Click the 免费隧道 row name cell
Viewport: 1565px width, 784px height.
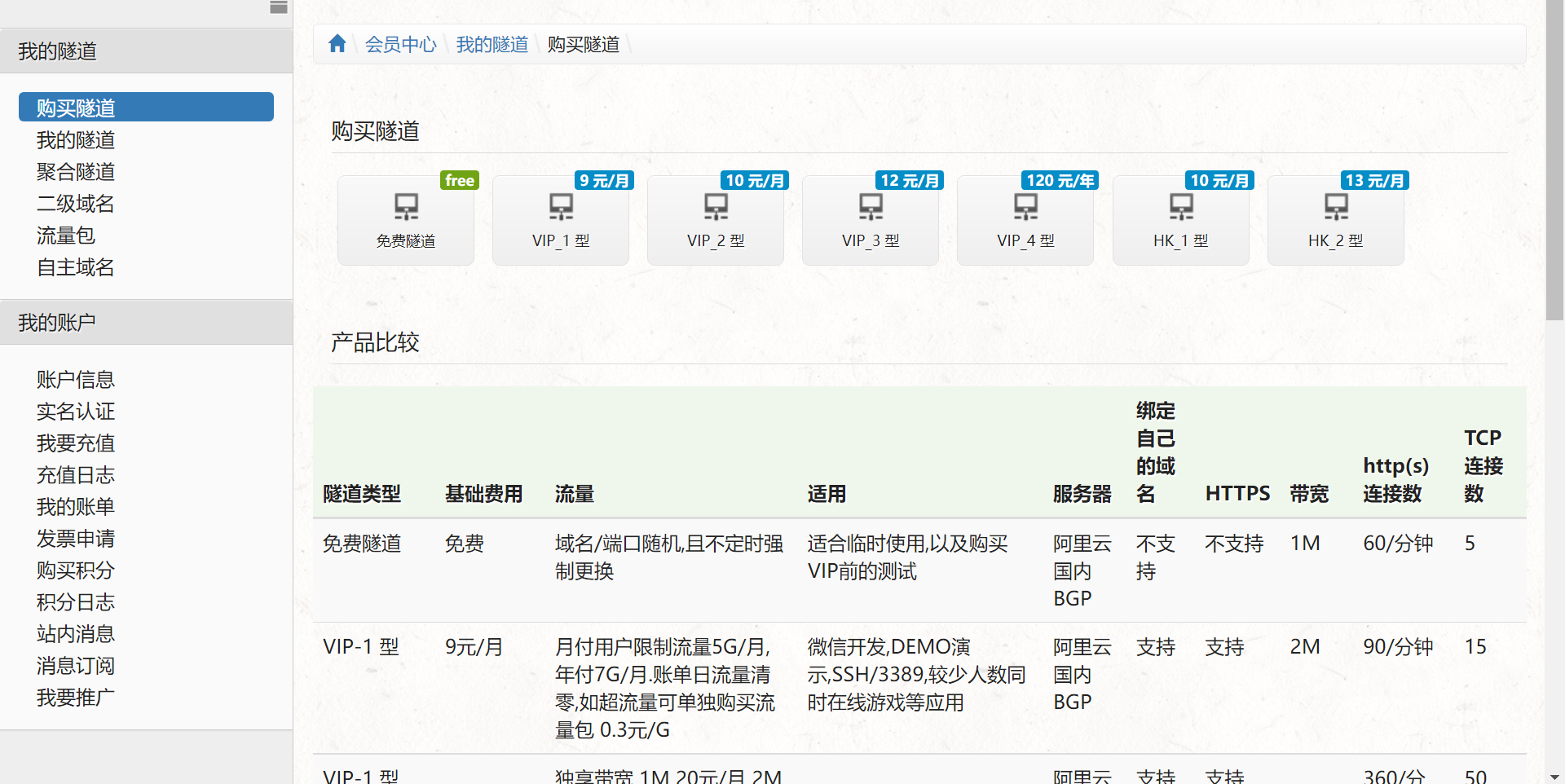point(362,544)
